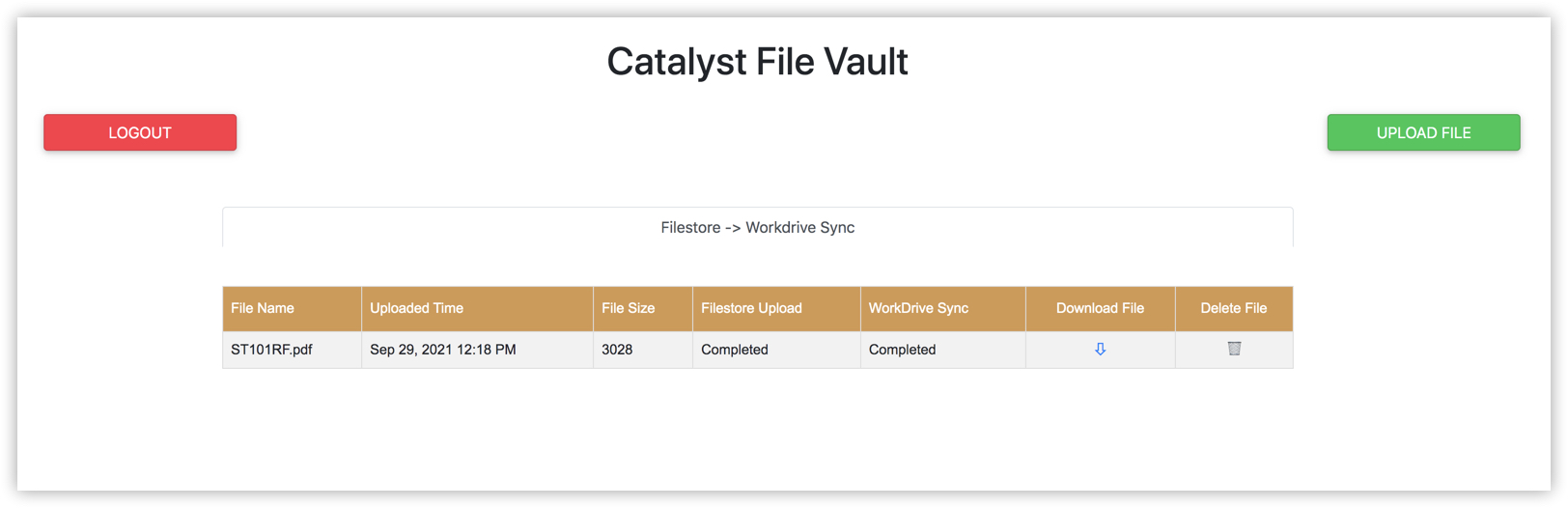This screenshot has width=1568, height=508.
Task: Click the green UPLOAD FILE button
Action: pos(1423,132)
